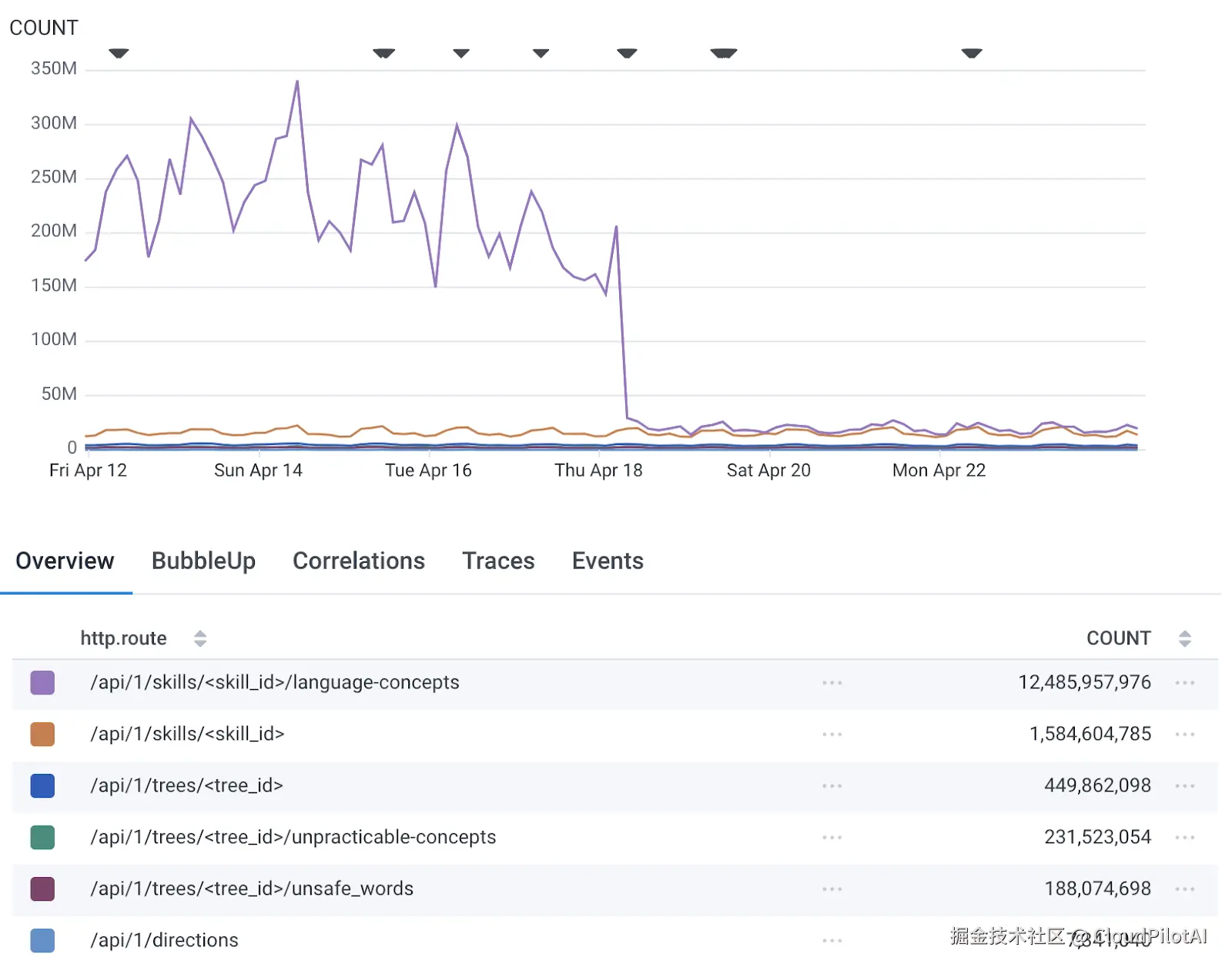Click the orange skills/<skill_id> color swatch
Image resolution: width=1232 pixels, height=971 pixels.
42,735
